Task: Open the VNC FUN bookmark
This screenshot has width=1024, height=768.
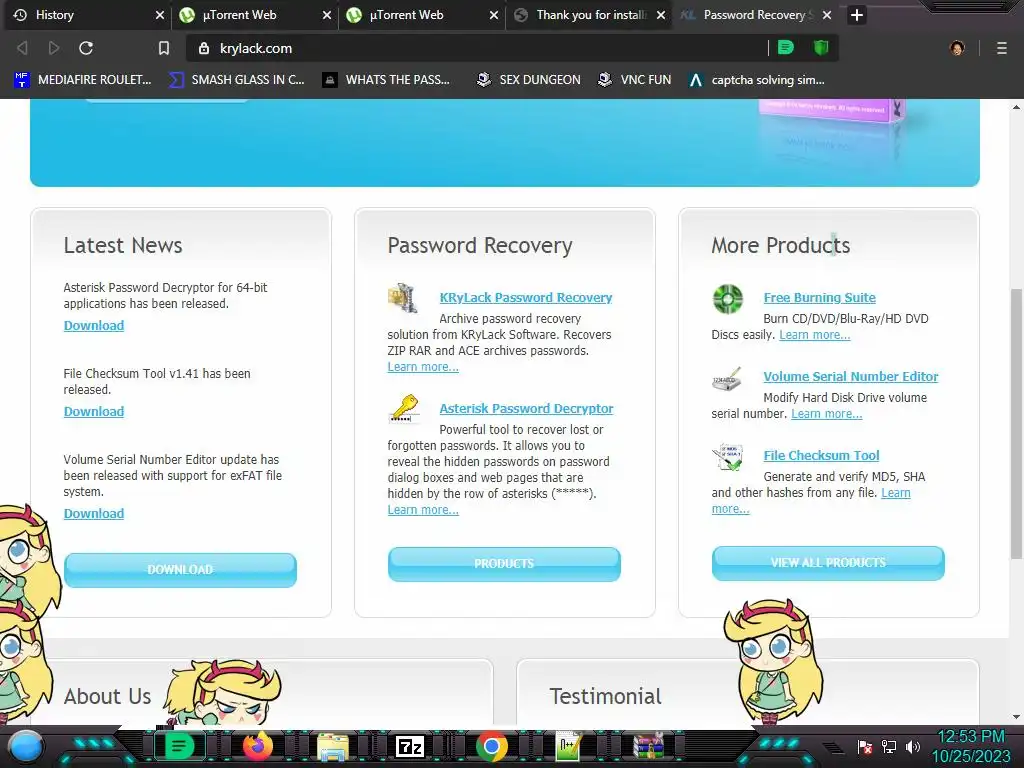Action: 635,80
